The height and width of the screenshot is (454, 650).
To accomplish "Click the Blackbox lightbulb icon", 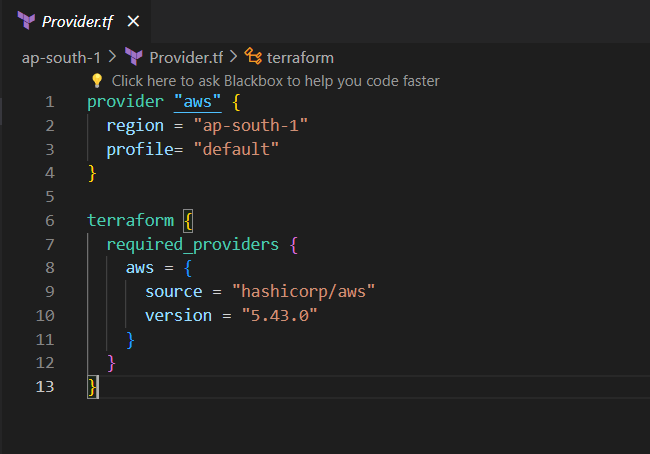I will click(97, 80).
